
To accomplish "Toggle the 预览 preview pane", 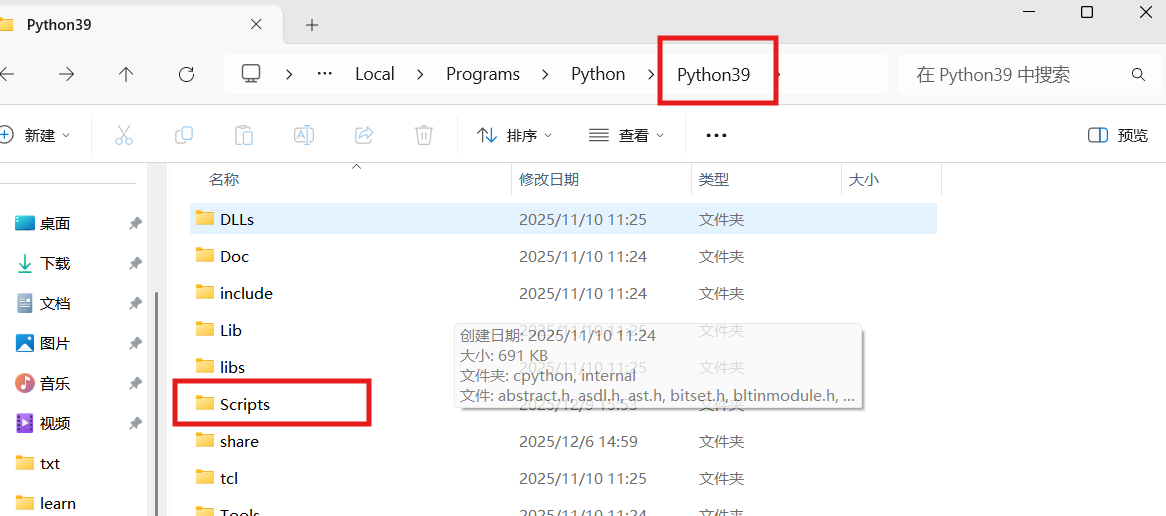I will pyautogui.click(x=1118, y=135).
